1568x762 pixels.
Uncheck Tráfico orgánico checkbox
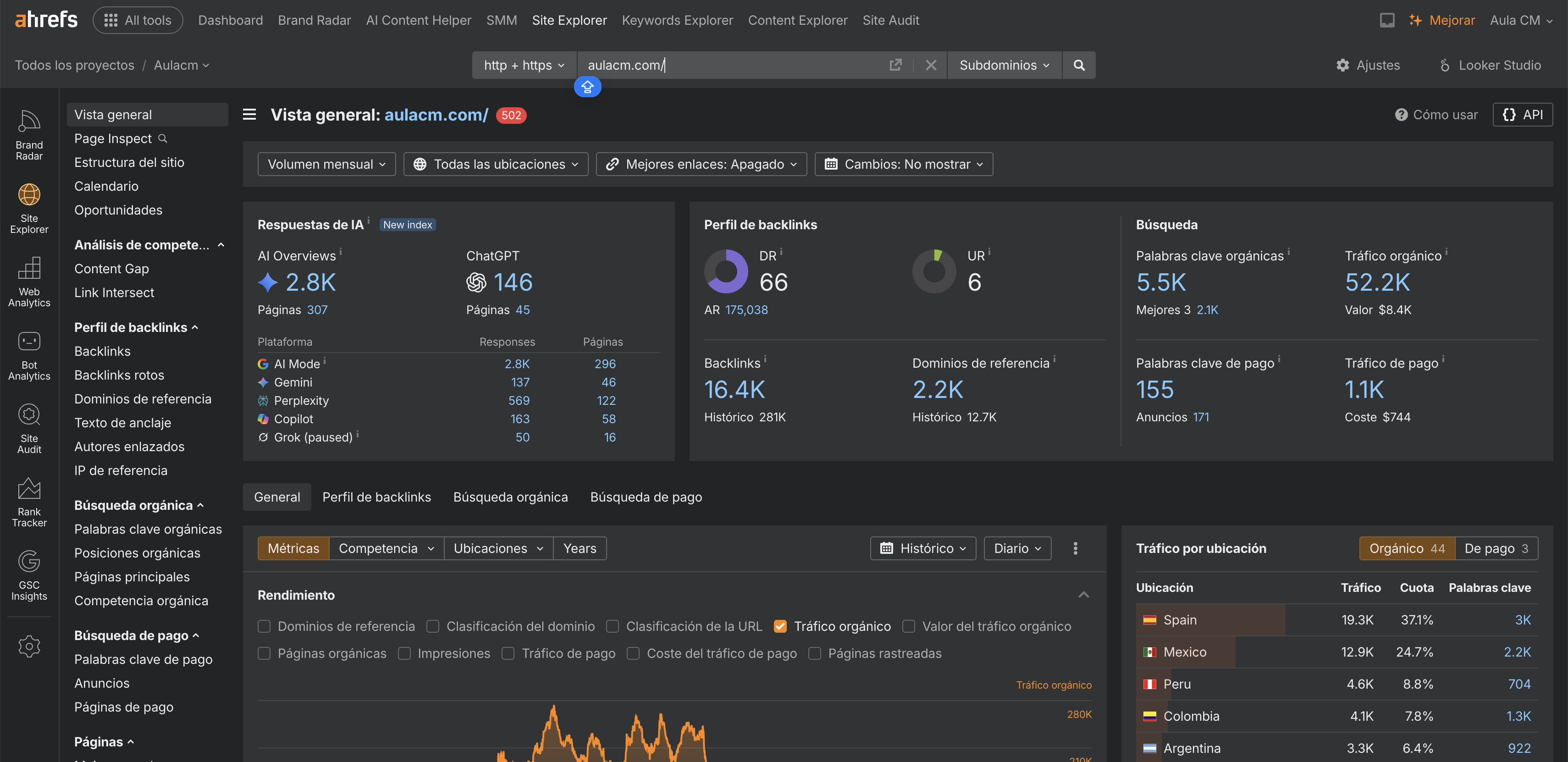780,627
